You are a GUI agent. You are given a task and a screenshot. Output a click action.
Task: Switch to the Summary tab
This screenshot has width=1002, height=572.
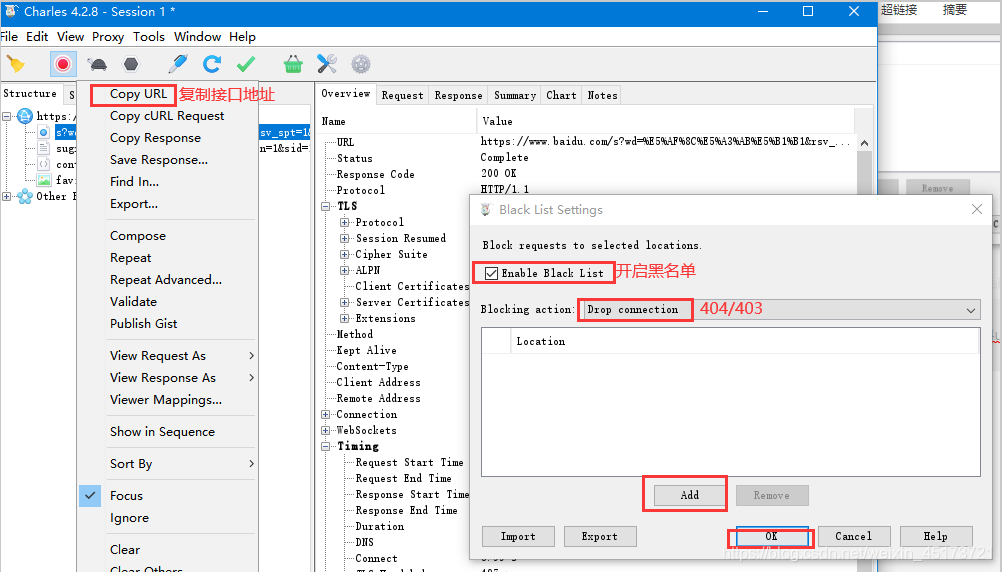[x=515, y=95]
